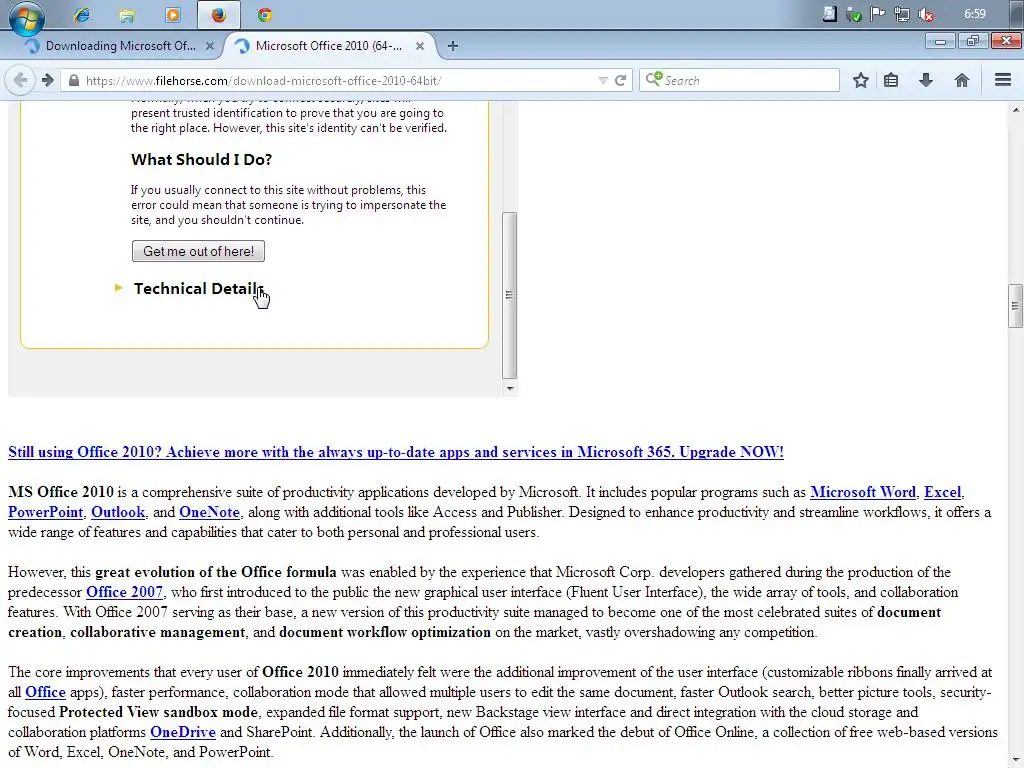Follow the PowerPoint link
The image size is (1024, 768).
coord(46,513)
